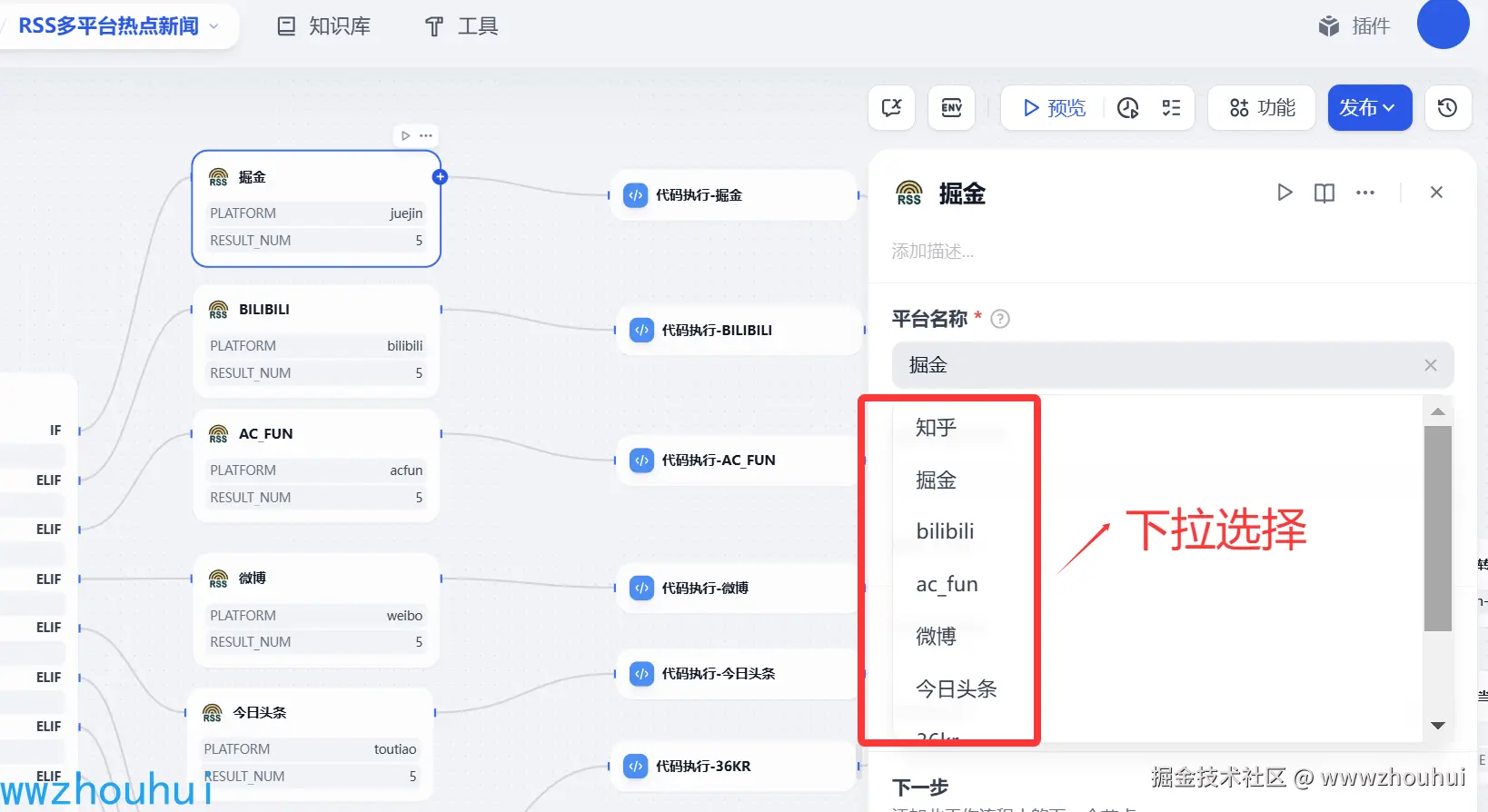Open the checklist icon in toolbar

[x=1171, y=108]
